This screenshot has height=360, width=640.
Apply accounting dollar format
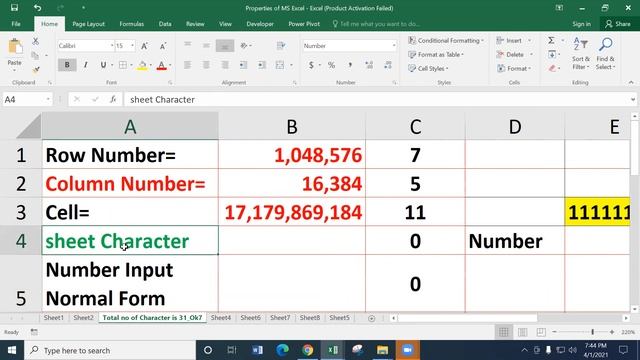coord(311,65)
